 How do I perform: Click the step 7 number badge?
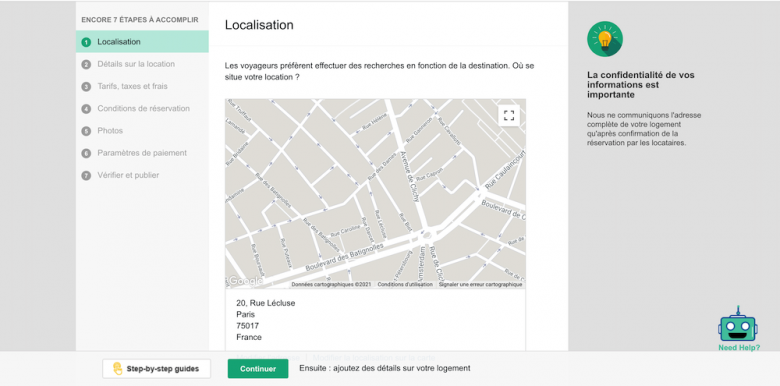click(x=87, y=176)
